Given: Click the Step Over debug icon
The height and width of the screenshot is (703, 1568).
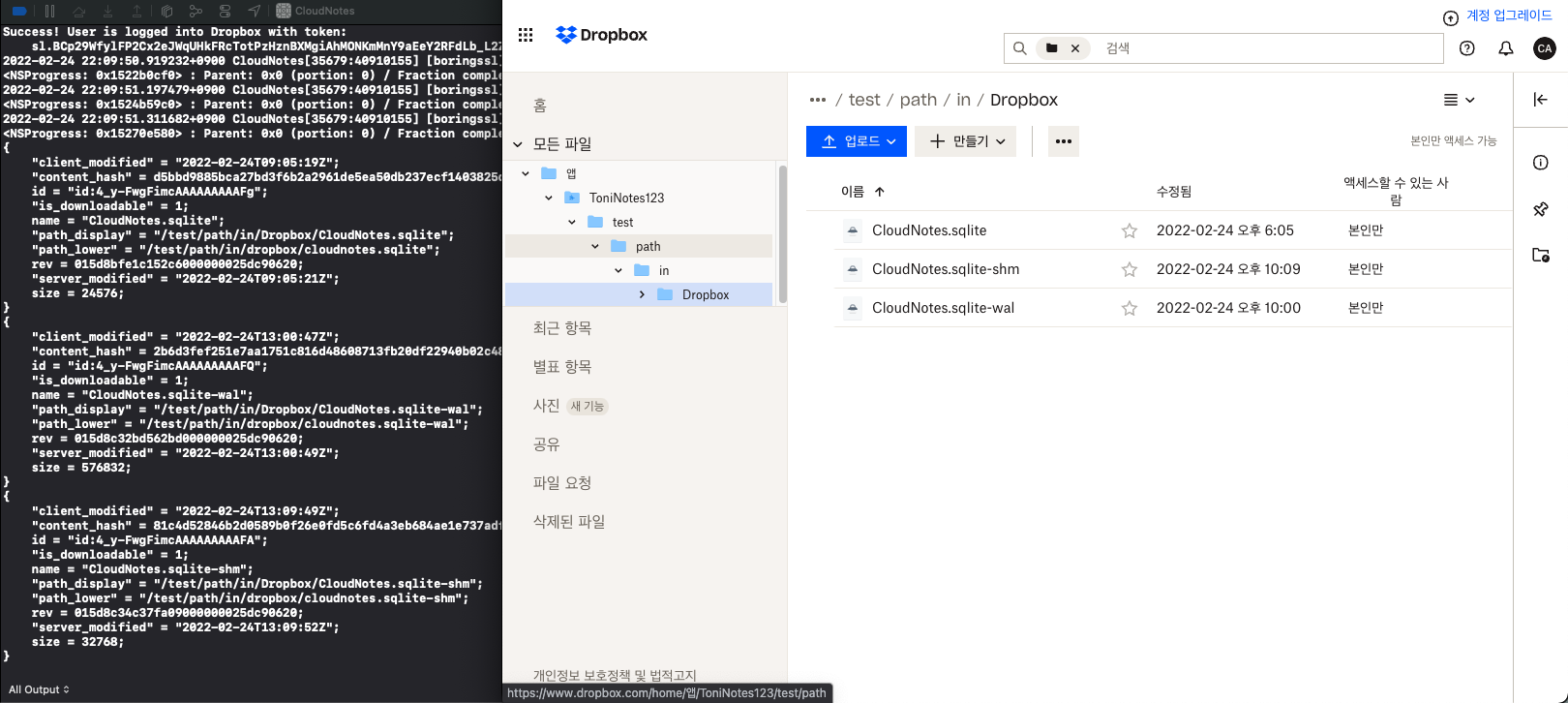Looking at the screenshot, I should pyautogui.click(x=78, y=11).
